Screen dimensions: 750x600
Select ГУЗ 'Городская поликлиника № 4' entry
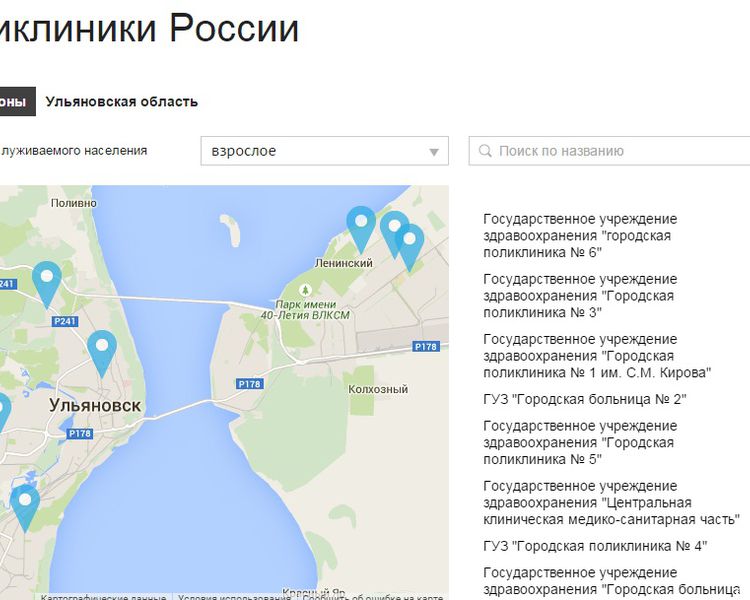click(x=594, y=546)
